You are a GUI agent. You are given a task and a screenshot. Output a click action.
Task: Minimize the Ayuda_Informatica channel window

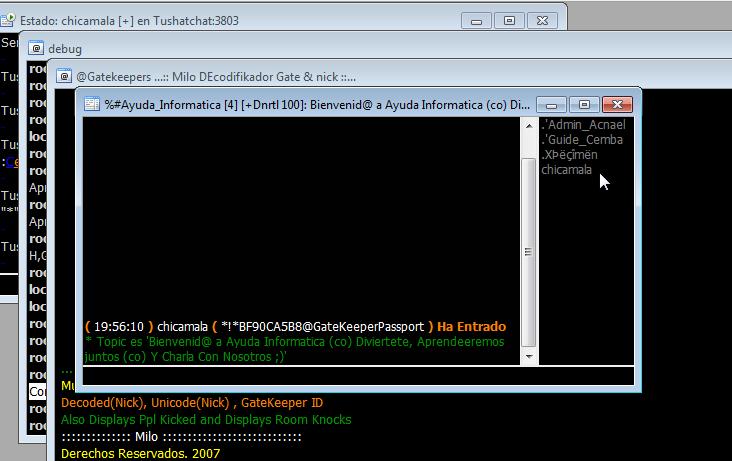click(551, 105)
